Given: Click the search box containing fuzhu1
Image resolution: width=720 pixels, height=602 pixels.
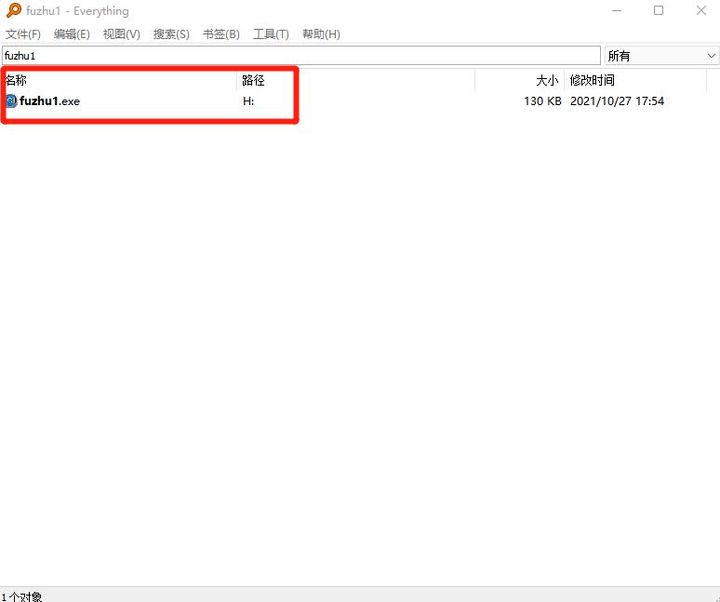Looking at the screenshot, I should 300,56.
